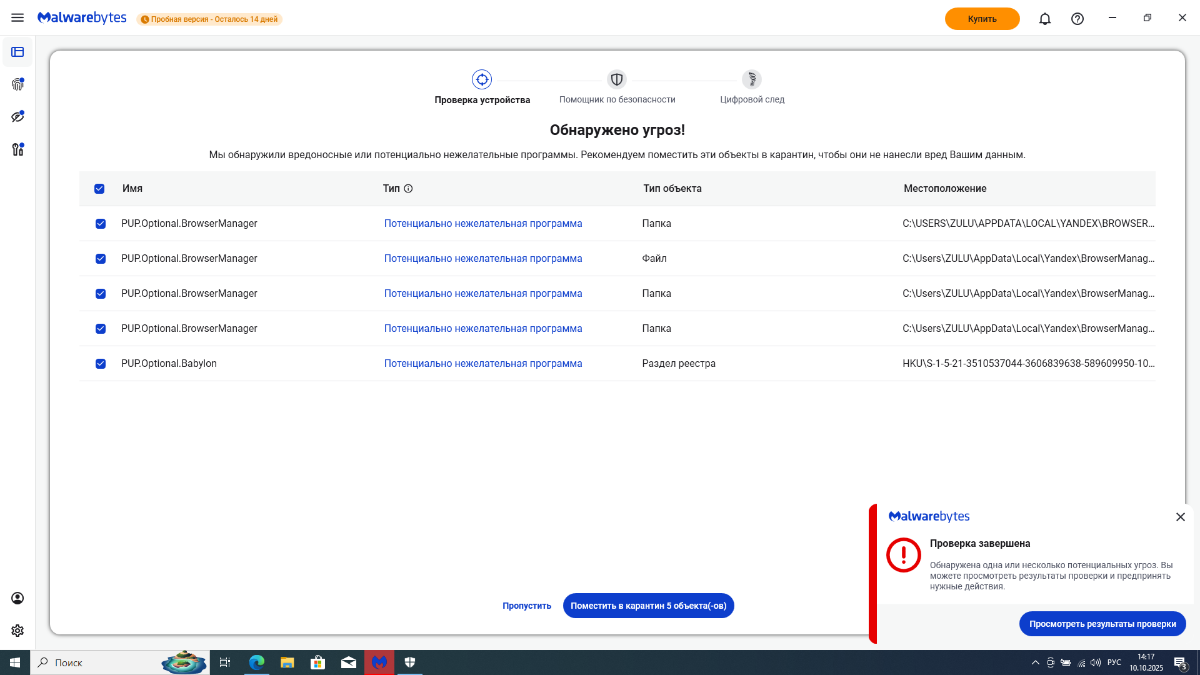
Task: Open the Action Center notifications icon
Action: coord(1180,662)
